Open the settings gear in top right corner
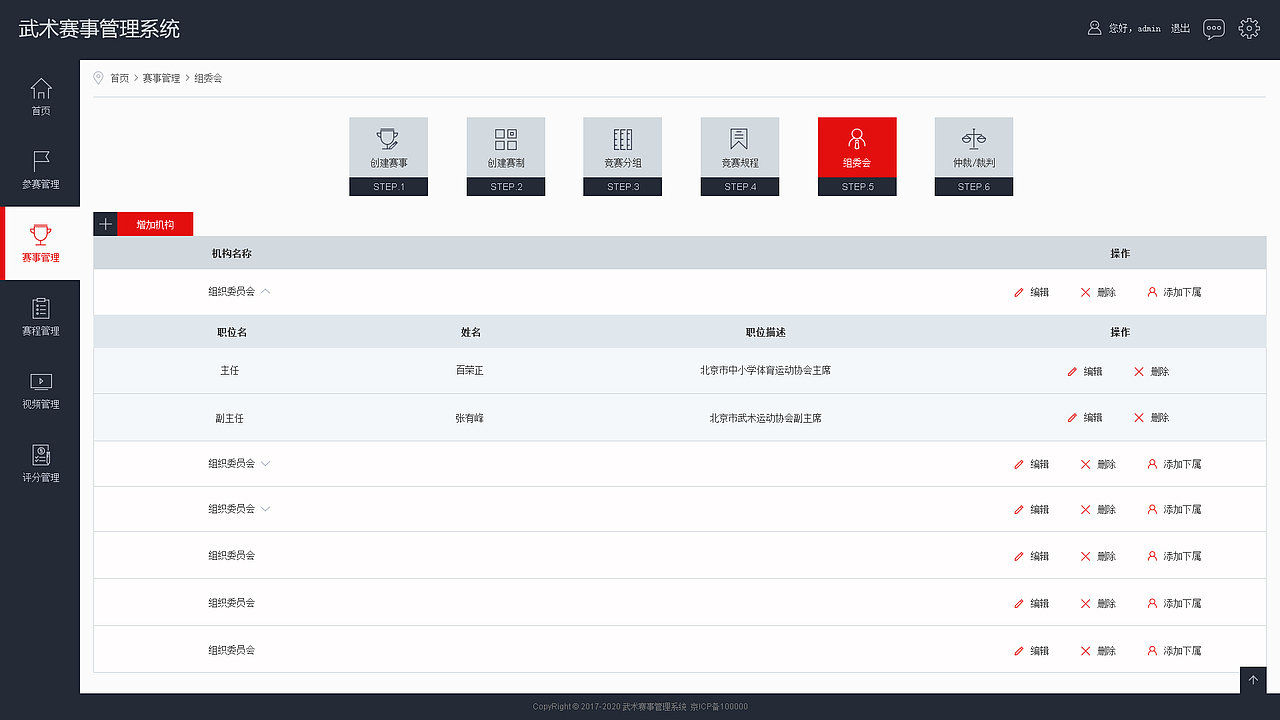This screenshot has height=720, width=1280. 1249,28
